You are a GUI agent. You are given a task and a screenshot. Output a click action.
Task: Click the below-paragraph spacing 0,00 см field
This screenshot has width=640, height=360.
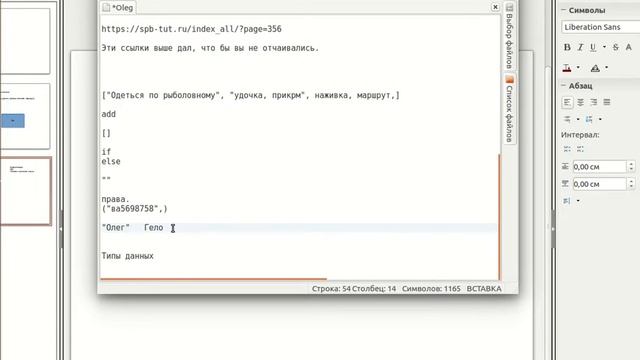pyautogui.click(x=599, y=184)
